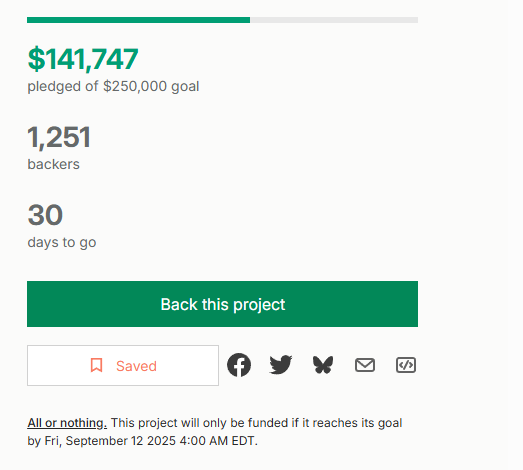Click Back this project button
Screen dimensions: 523x470
pyautogui.click(x=222, y=304)
